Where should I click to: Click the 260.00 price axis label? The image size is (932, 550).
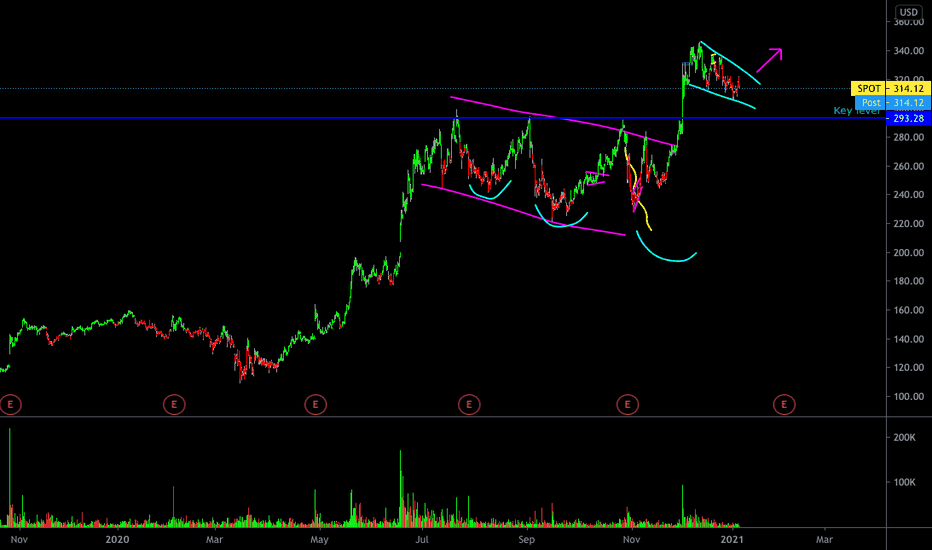click(x=909, y=166)
